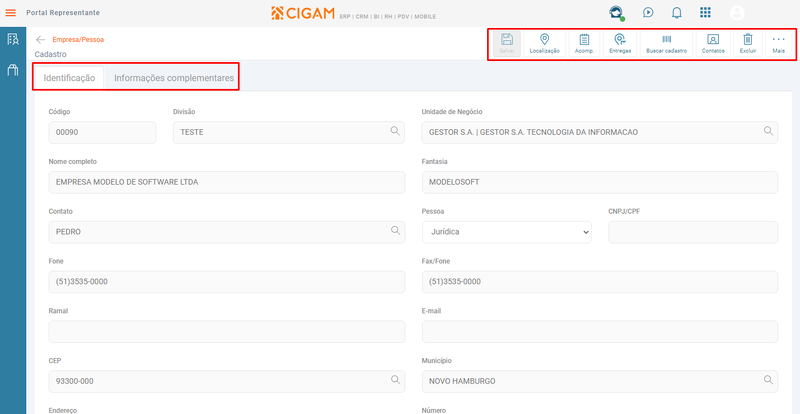Click Buscar cadastro barcode button
Image resolution: width=800 pixels, height=414 pixels.
click(666, 44)
